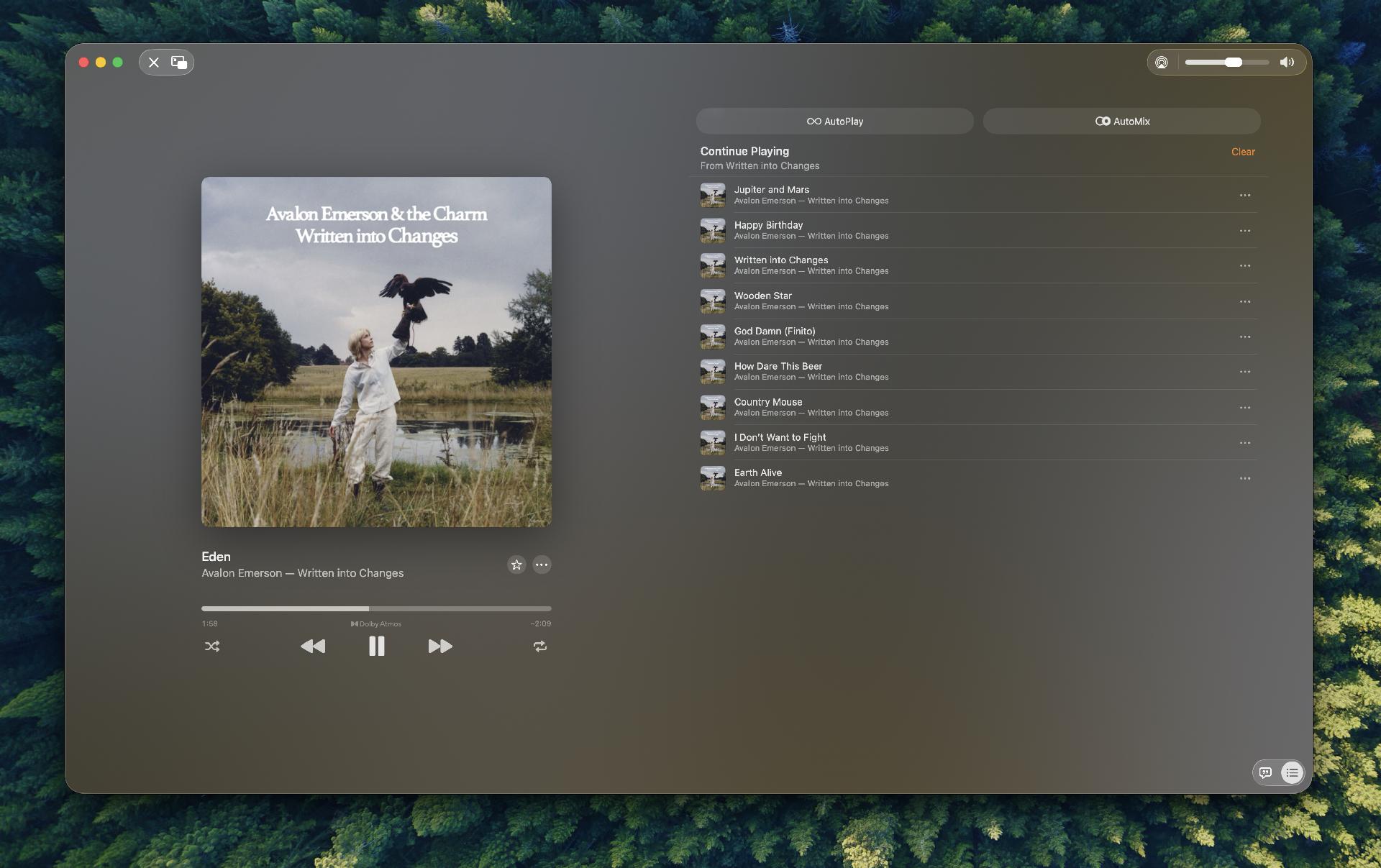Play God Damn (Finito) from queue

978,337
